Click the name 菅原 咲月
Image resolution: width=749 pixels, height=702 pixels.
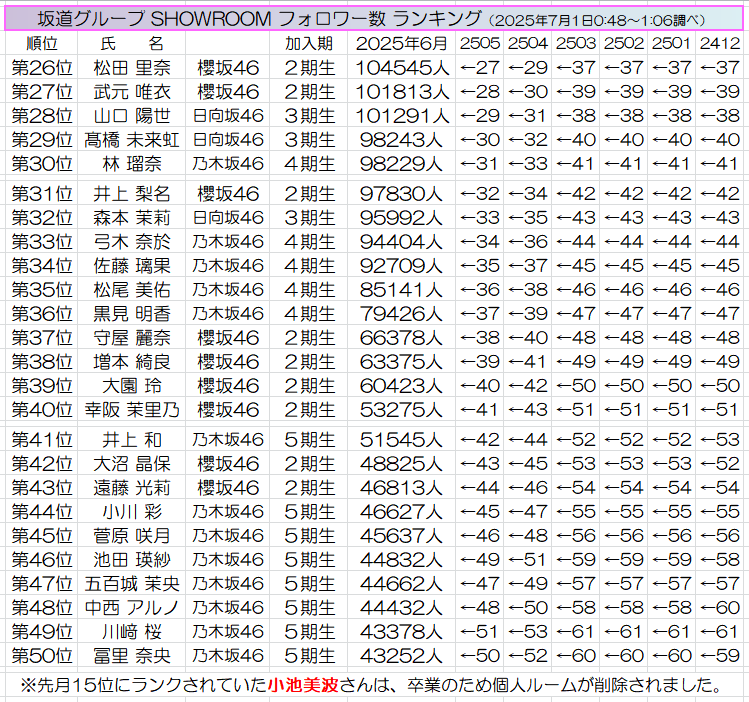132,535
